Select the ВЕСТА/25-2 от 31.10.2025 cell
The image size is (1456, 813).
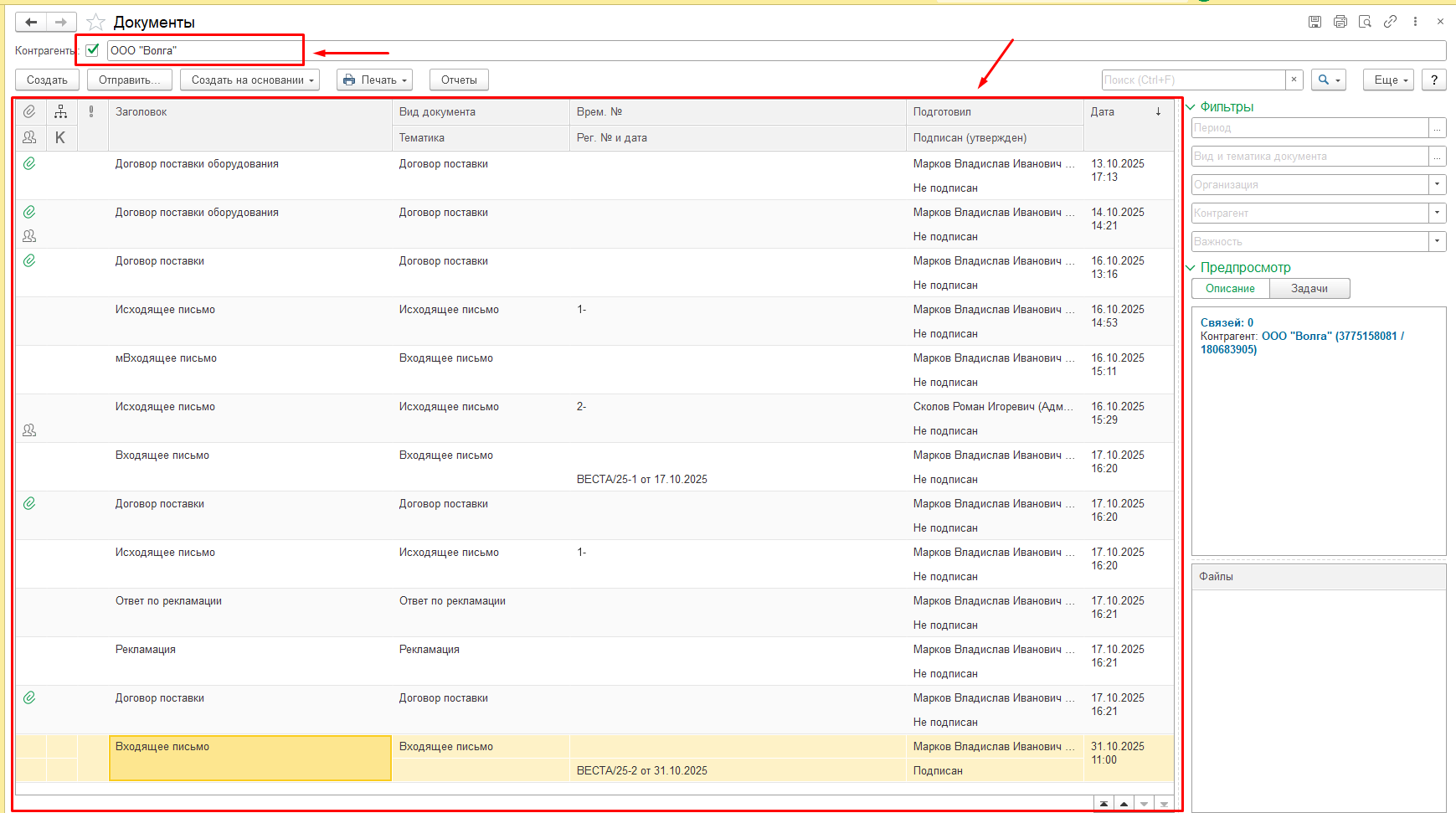point(642,770)
